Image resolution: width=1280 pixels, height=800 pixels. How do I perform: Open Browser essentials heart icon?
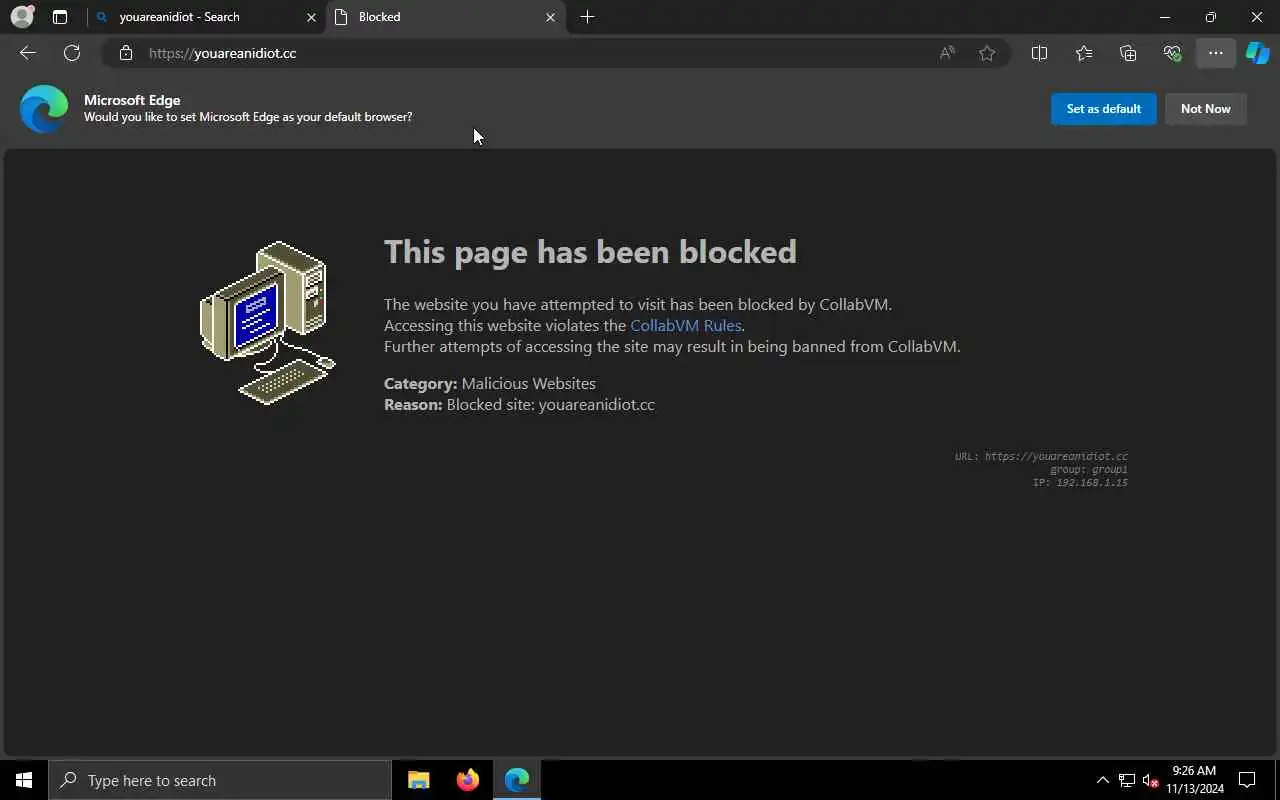tap(1172, 53)
